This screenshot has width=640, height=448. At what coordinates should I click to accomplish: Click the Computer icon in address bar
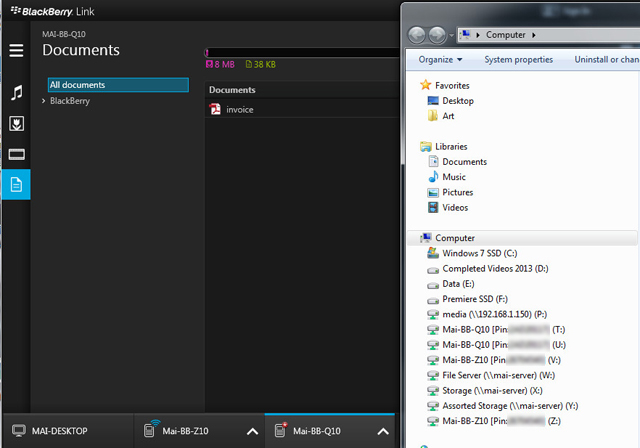465,35
